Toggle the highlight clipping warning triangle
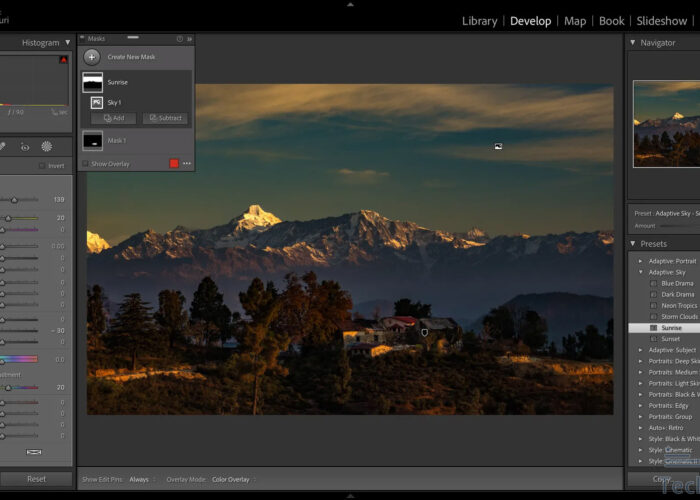The image size is (700, 500). tap(64, 59)
